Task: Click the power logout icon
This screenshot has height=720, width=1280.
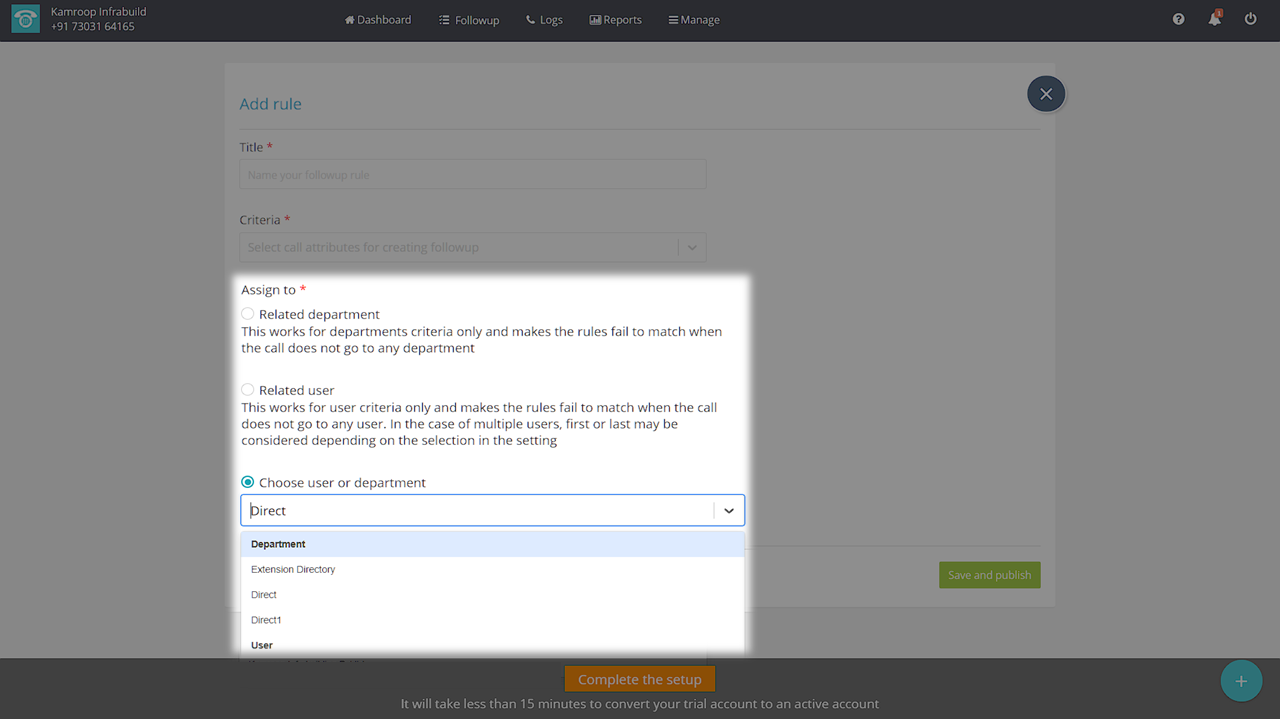Action: click(x=1250, y=20)
